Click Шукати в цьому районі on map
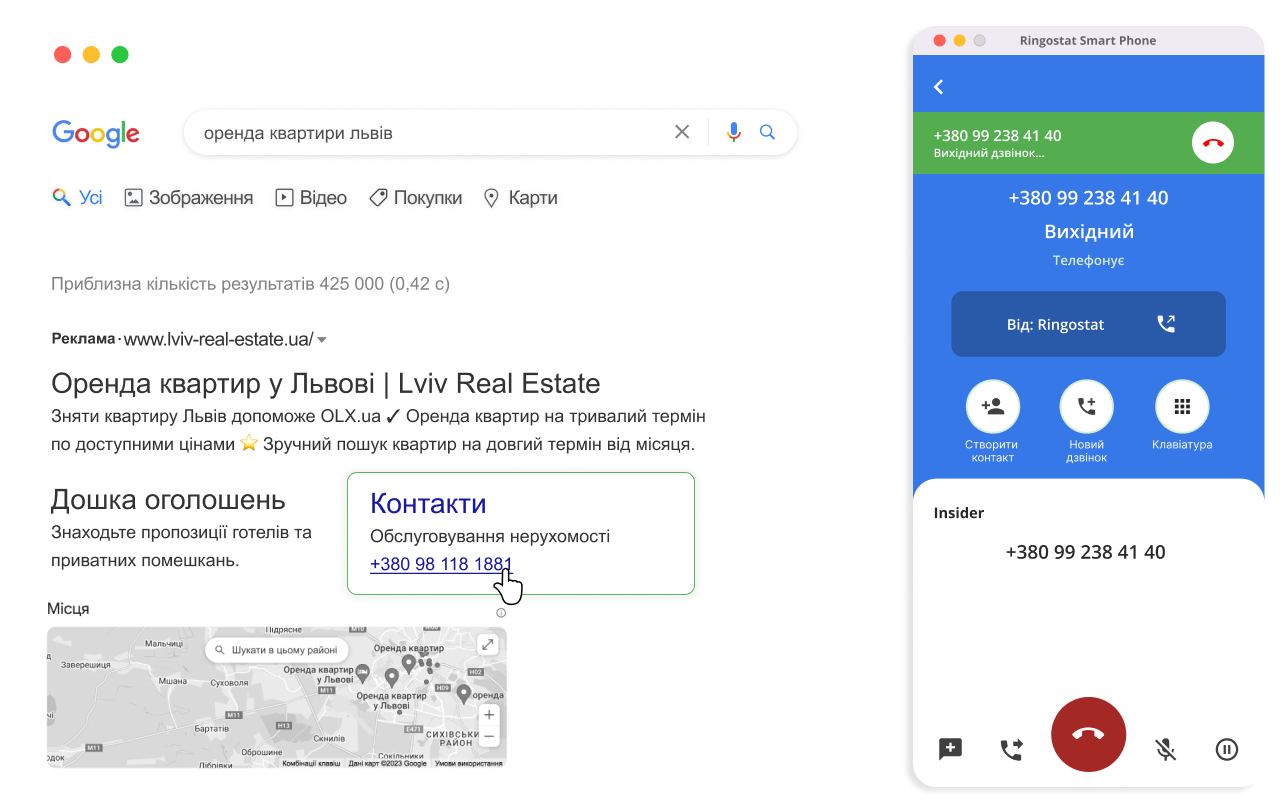This screenshot has height=812, width=1280. tap(277, 650)
